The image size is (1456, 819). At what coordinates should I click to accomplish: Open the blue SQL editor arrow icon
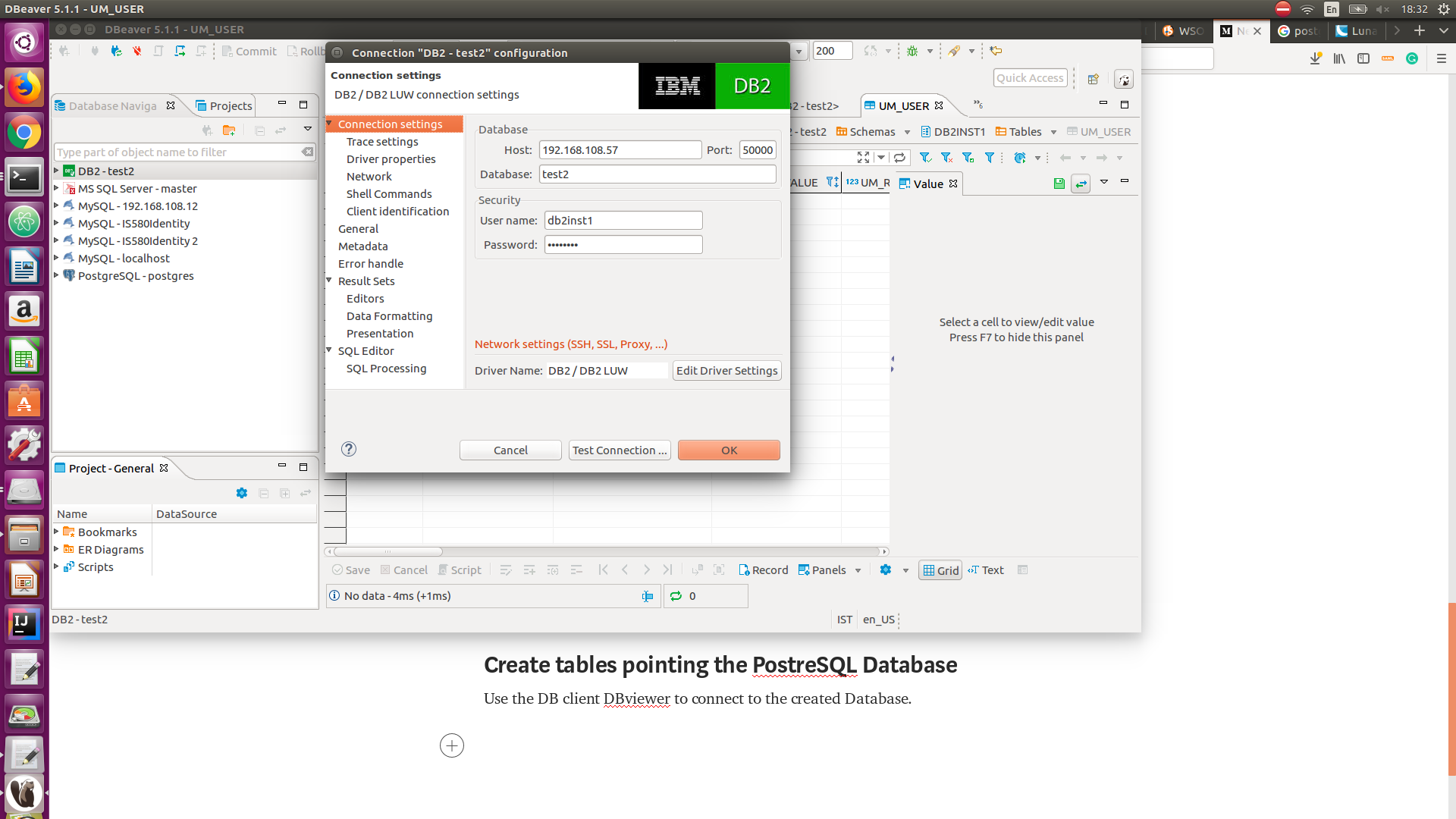click(x=180, y=51)
